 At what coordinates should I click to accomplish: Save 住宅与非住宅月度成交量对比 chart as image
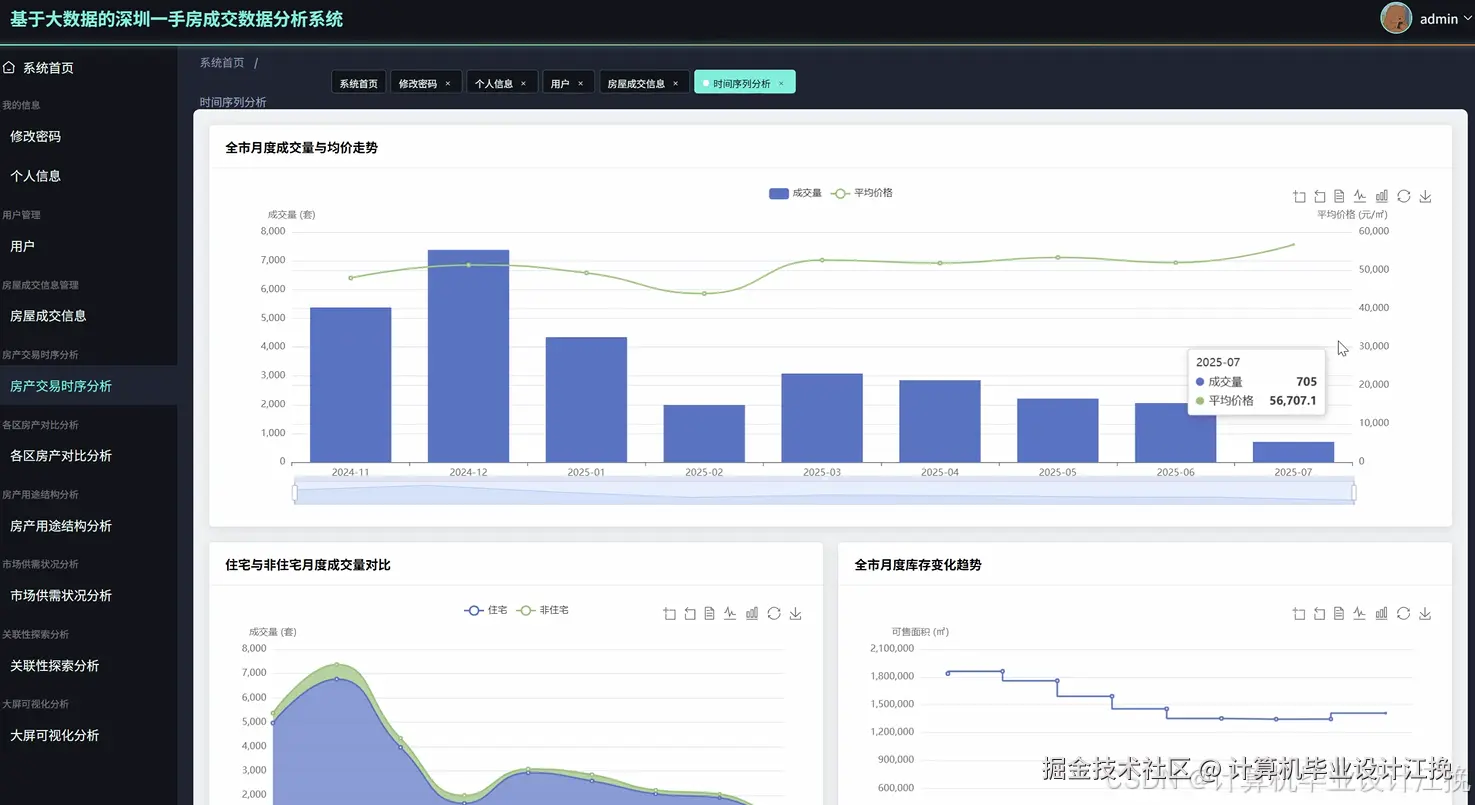click(x=796, y=614)
